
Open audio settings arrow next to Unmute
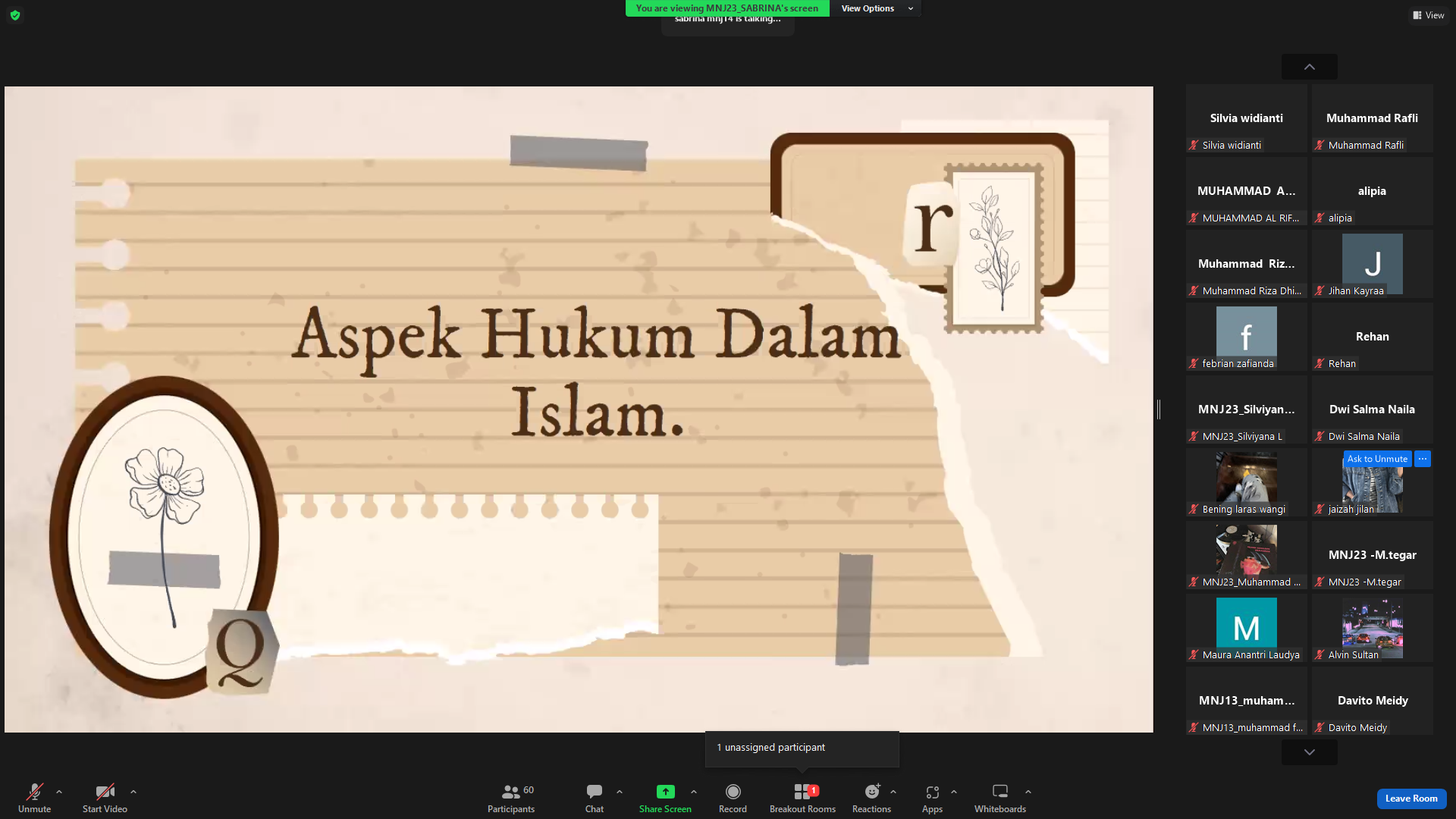click(x=59, y=792)
